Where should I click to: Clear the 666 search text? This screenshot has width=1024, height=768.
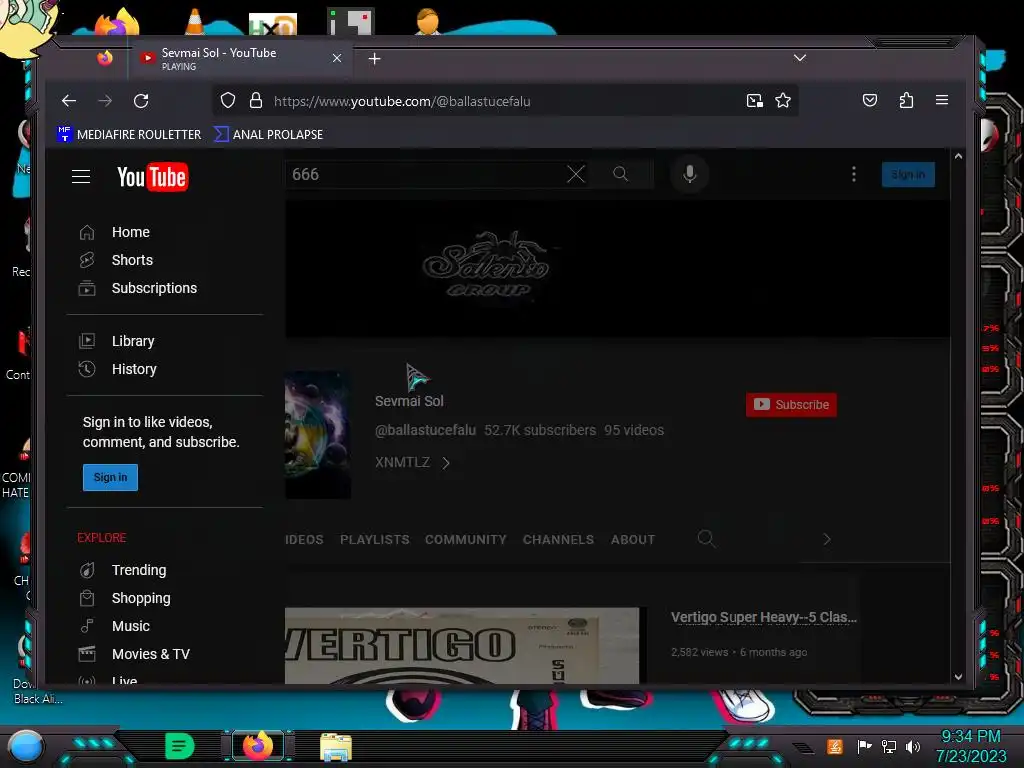click(x=575, y=174)
